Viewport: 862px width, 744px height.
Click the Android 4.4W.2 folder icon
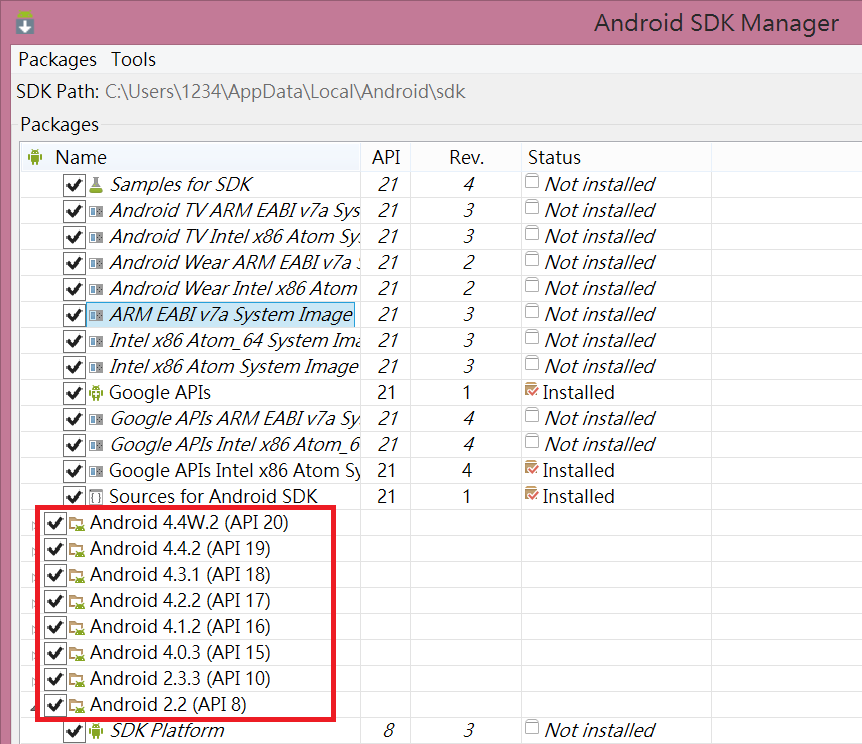(77, 524)
